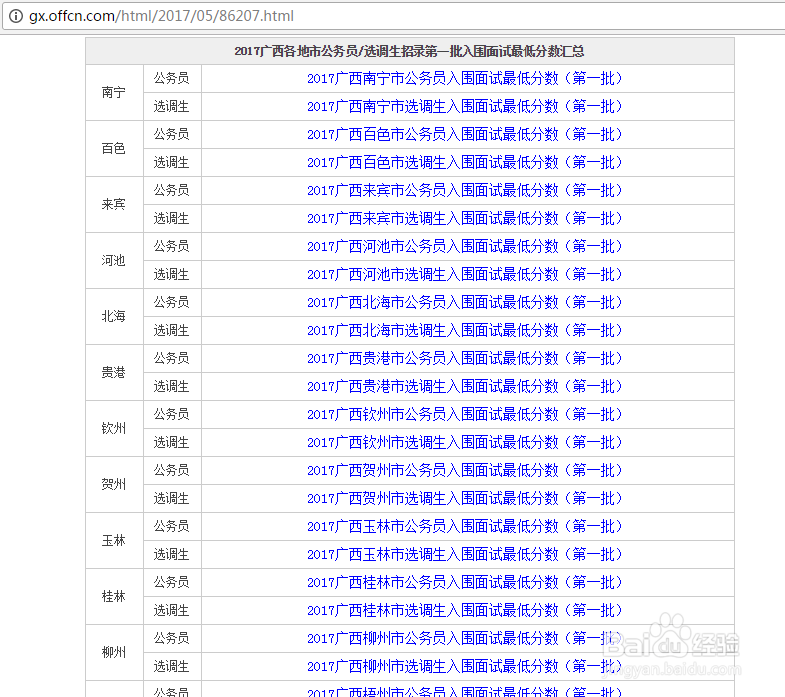Click the 选调生 cell in the 南宁 row

point(172,107)
